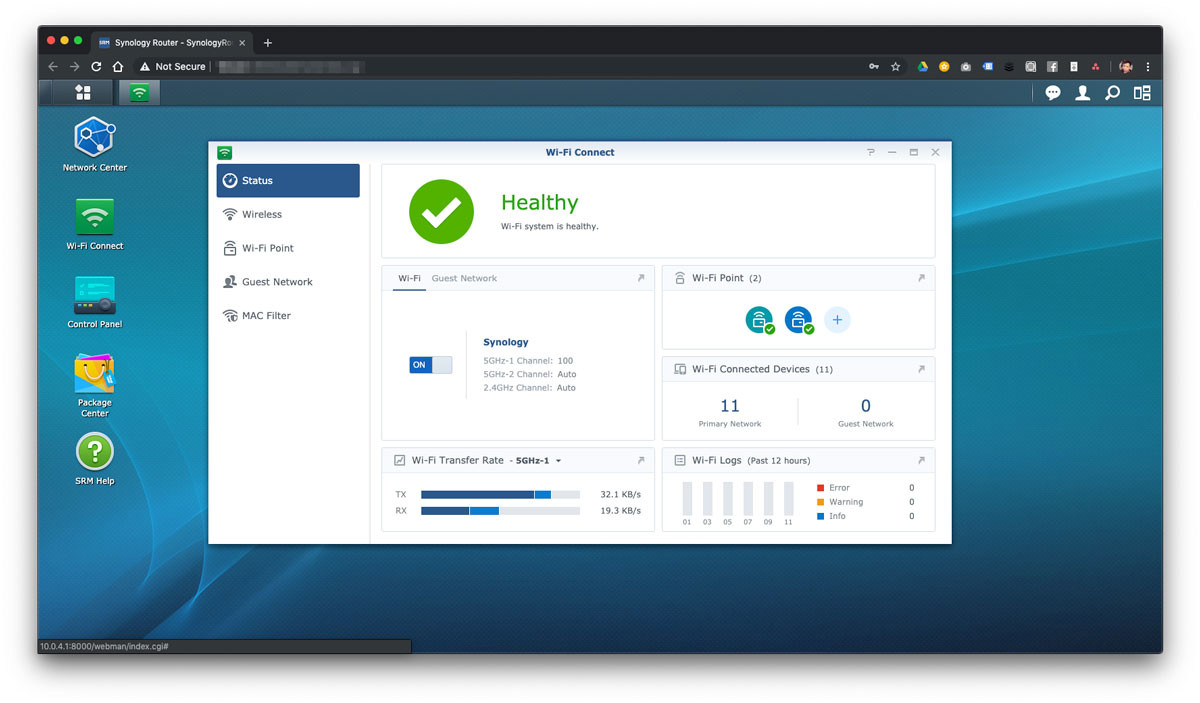The image size is (1200, 703).
Task: Open the 5GHz-1 transfer rate dropdown
Action: (539, 461)
